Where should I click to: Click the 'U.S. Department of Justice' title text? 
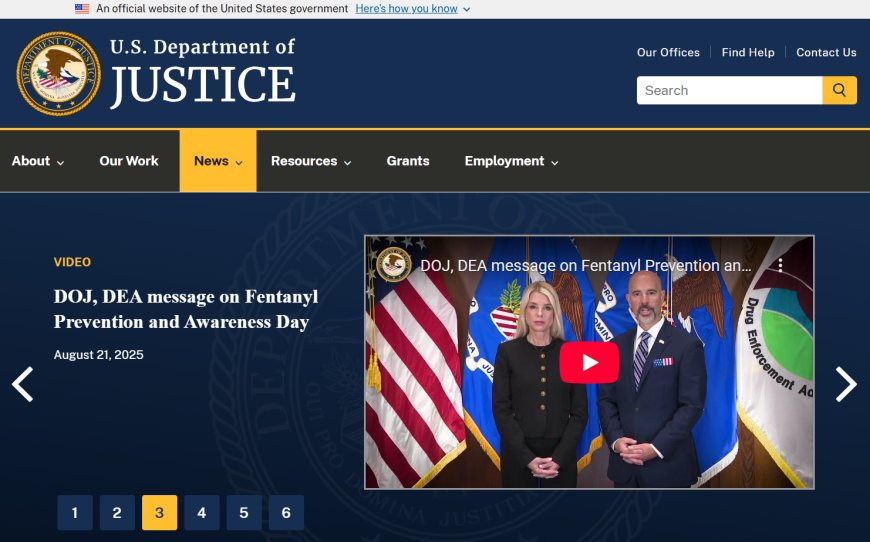coord(203,72)
